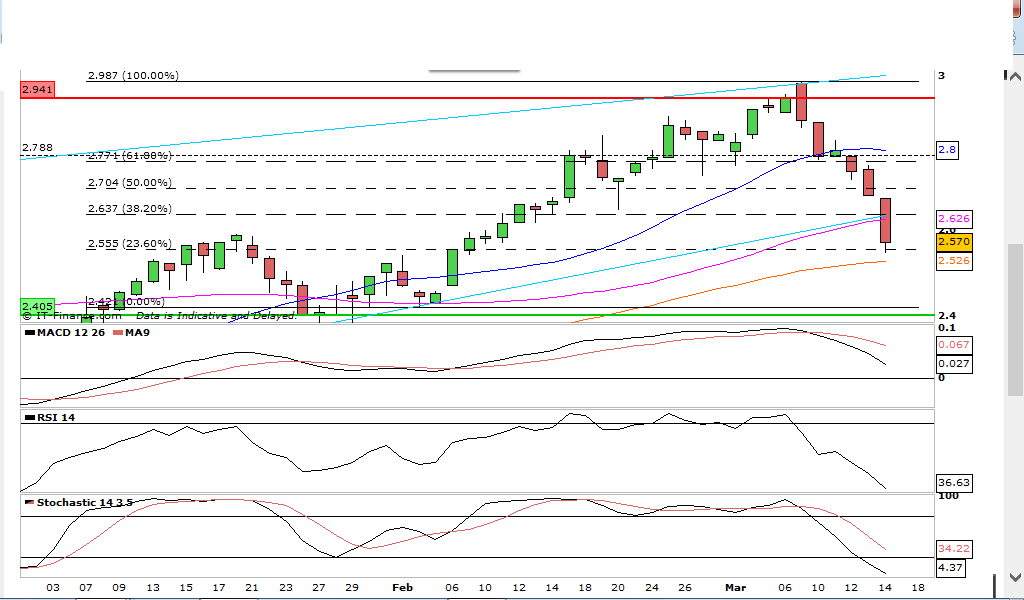Viewport: 1024px width, 600px height.
Task: Click the magenta 2.626 moving average value
Action: coord(953,219)
